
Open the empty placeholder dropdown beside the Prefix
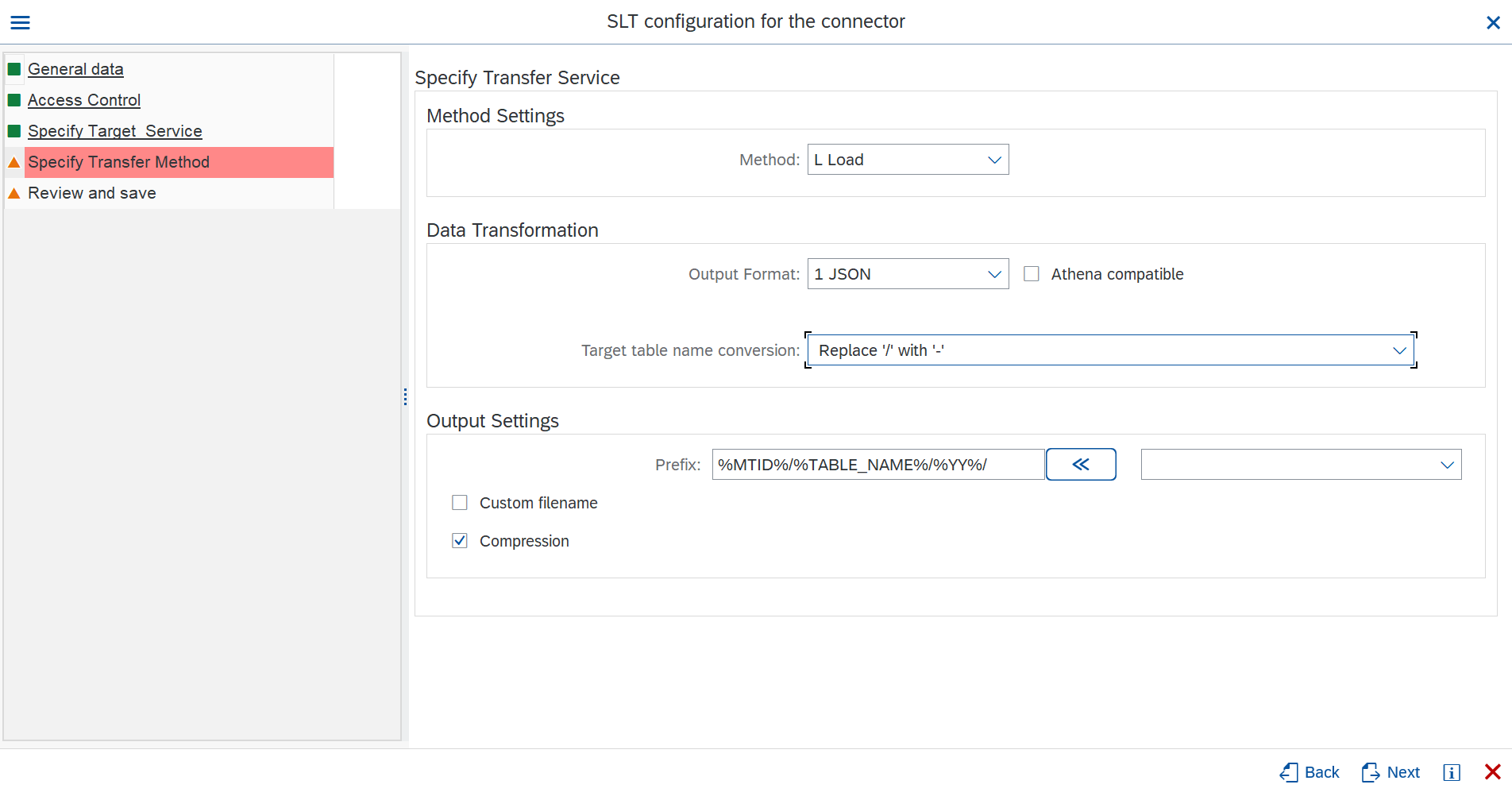click(1301, 465)
